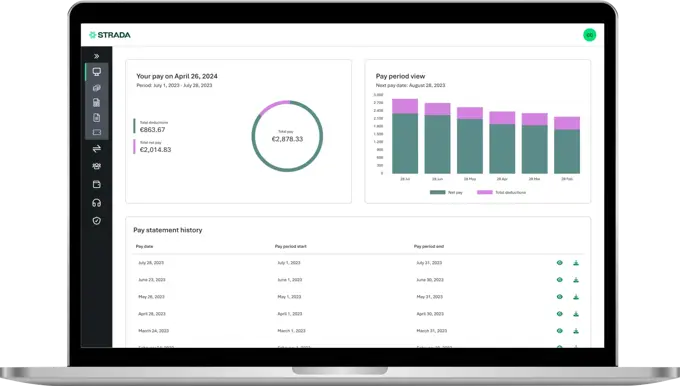This screenshot has width=680, height=386.
Task: Click the 'Your pay on April 26, 2024' heading
Action: pyautogui.click(x=177, y=76)
